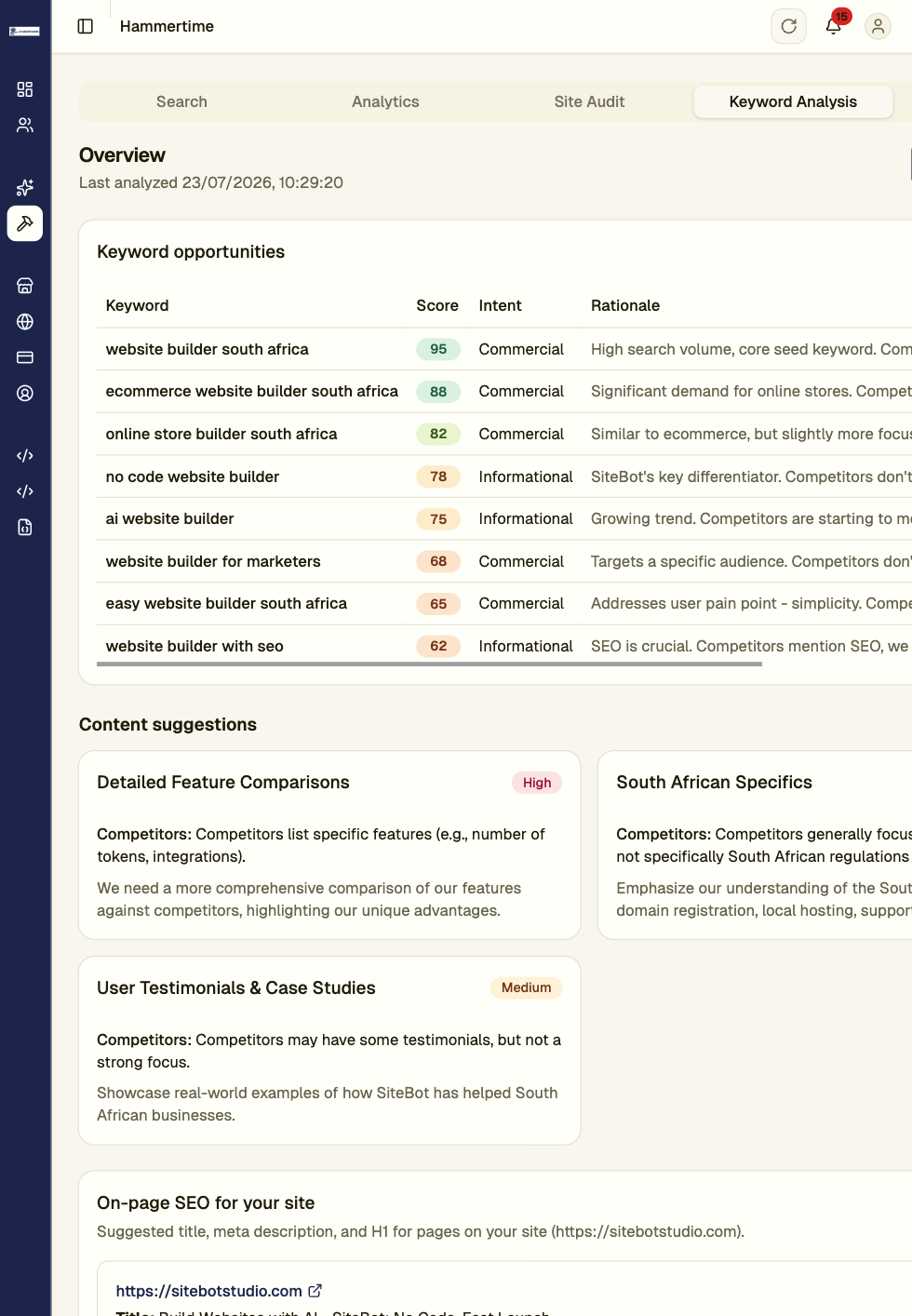Image resolution: width=912 pixels, height=1316 pixels.
Task: Click the score badge 82
Action: (x=438, y=434)
